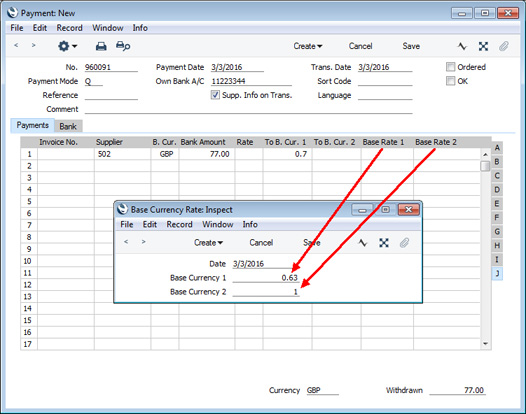Switch to the Bank tab
The image size is (526, 414).
(68, 126)
